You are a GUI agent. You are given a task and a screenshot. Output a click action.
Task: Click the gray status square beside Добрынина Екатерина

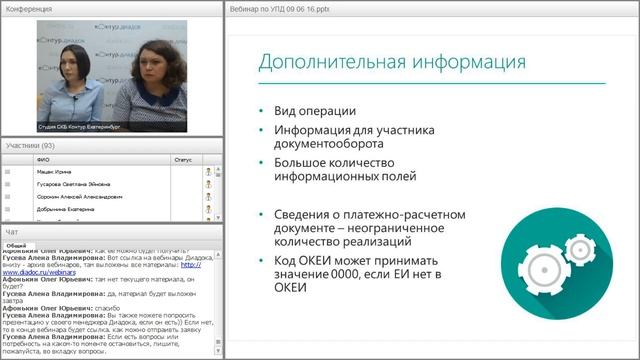(x=7, y=209)
